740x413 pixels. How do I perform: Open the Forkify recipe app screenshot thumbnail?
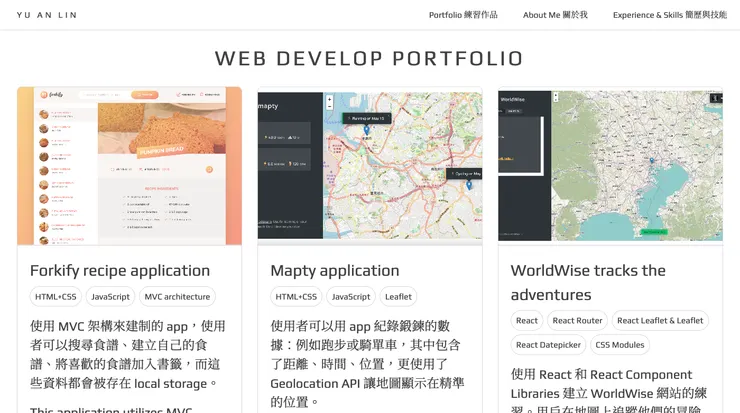point(129,166)
